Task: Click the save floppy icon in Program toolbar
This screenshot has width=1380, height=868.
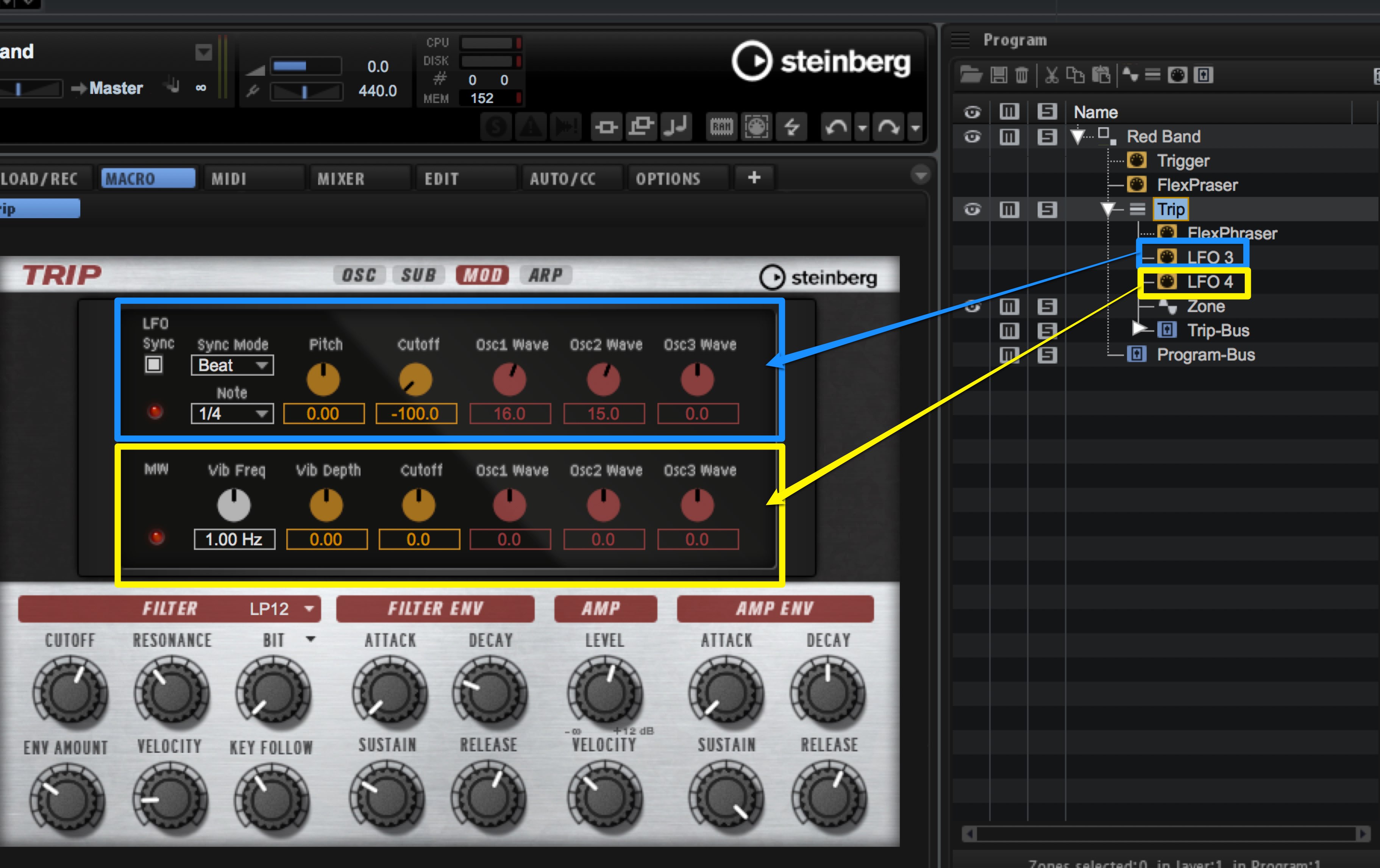Action: click(x=999, y=75)
